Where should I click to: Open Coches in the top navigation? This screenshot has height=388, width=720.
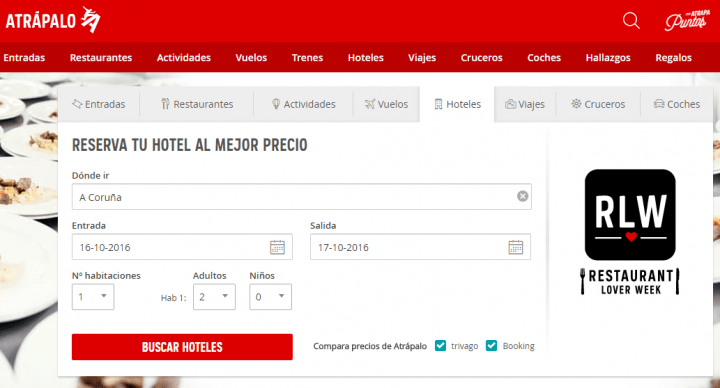coord(544,58)
